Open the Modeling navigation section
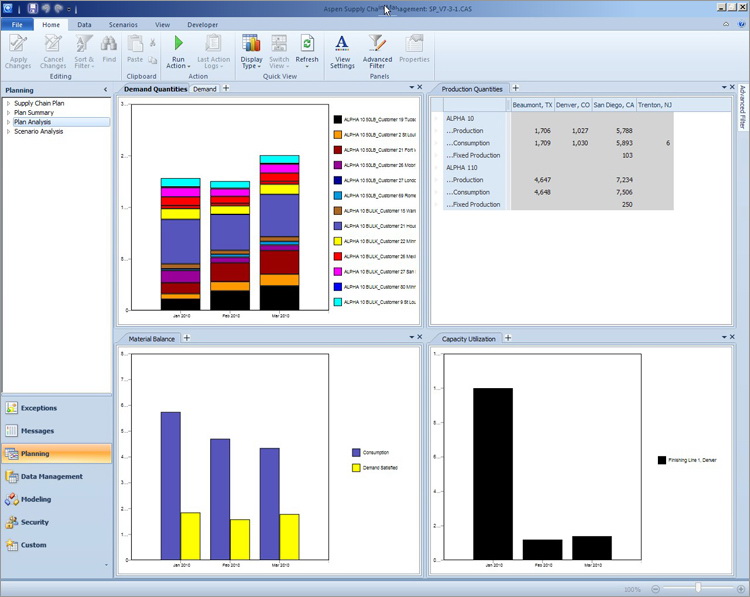This screenshot has height=597, width=750. click(x=56, y=499)
